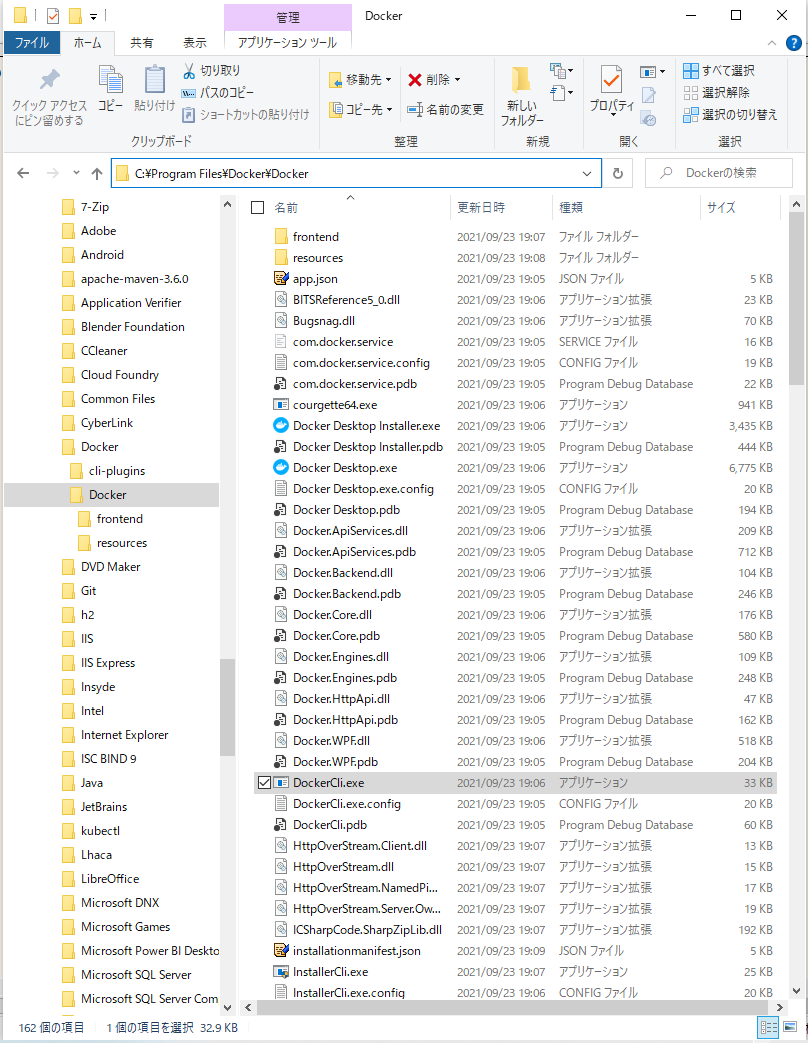Image resolution: width=808 pixels, height=1043 pixels.
Task: Click the Rename (名前の変更) button
Action: [446, 109]
